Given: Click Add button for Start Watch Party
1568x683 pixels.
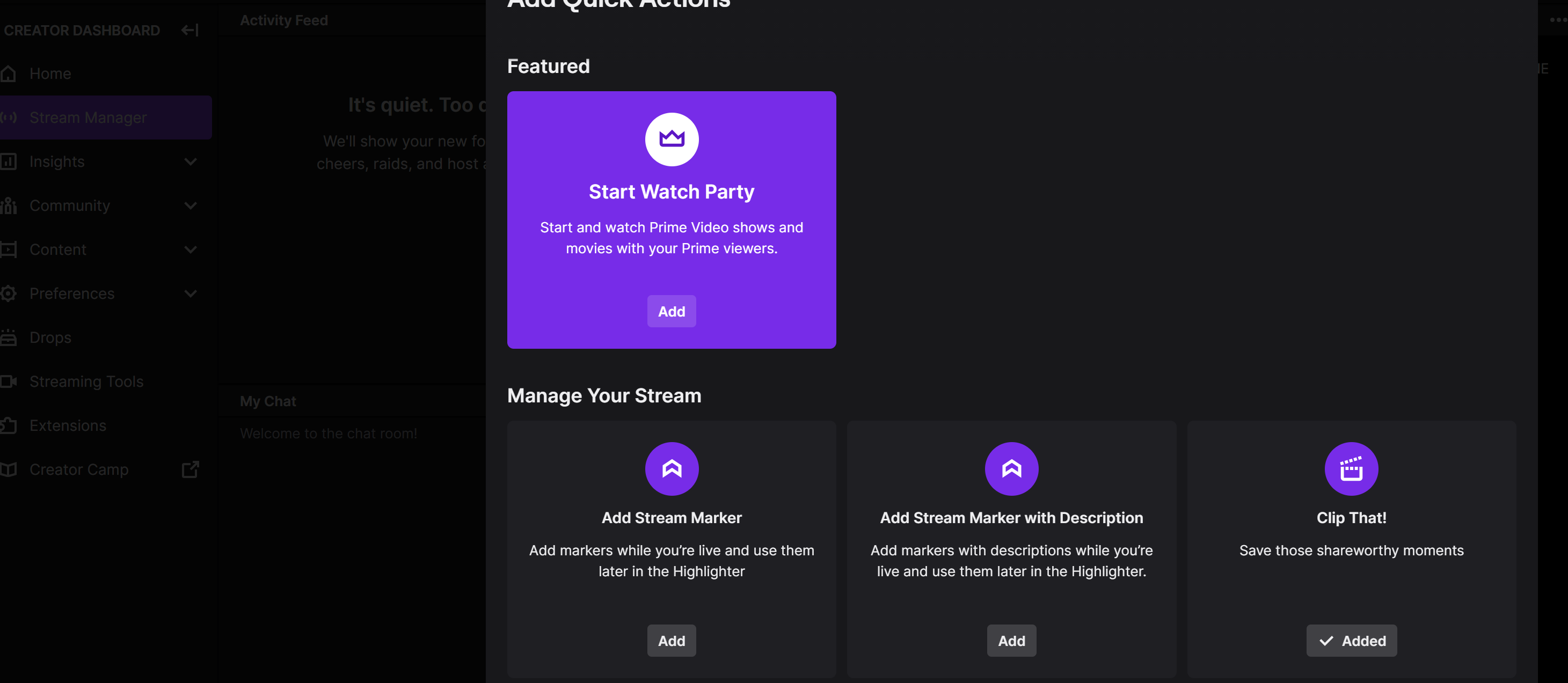Looking at the screenshot, I should tap(671, 311).
